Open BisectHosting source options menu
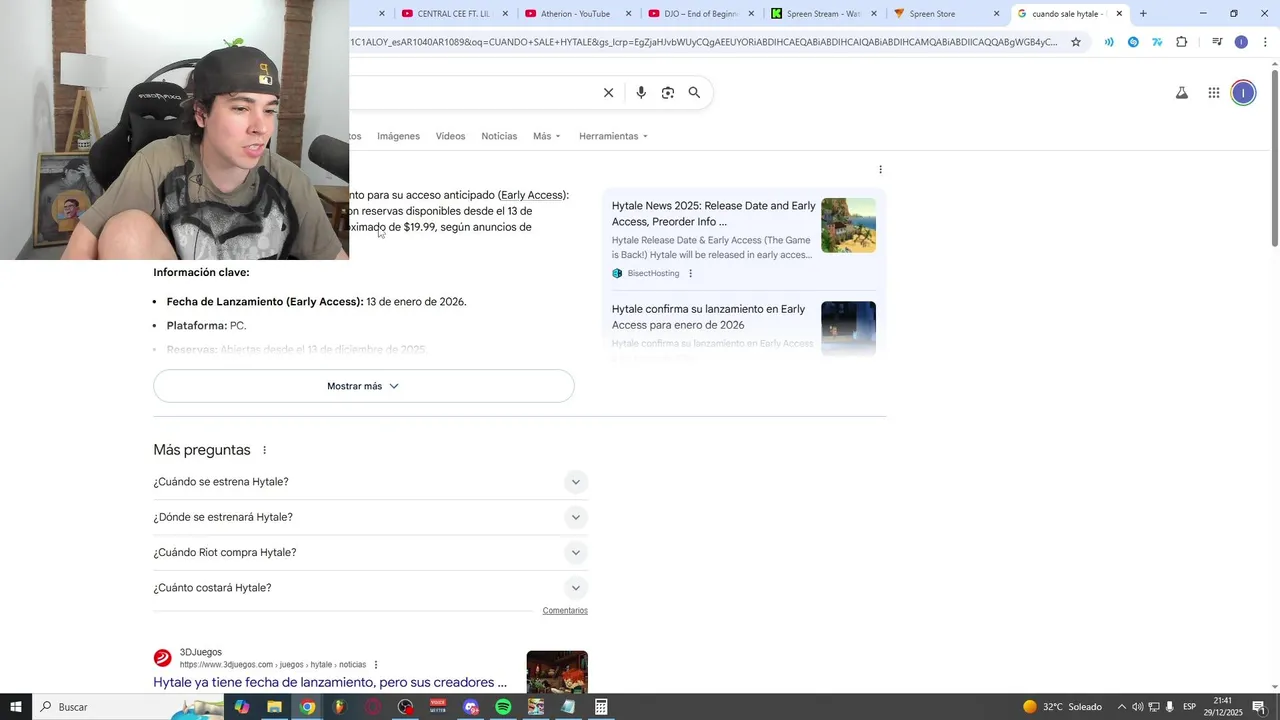Image resolution: width=1280 pixels, height=720 pixels. (x=690, y=273)
